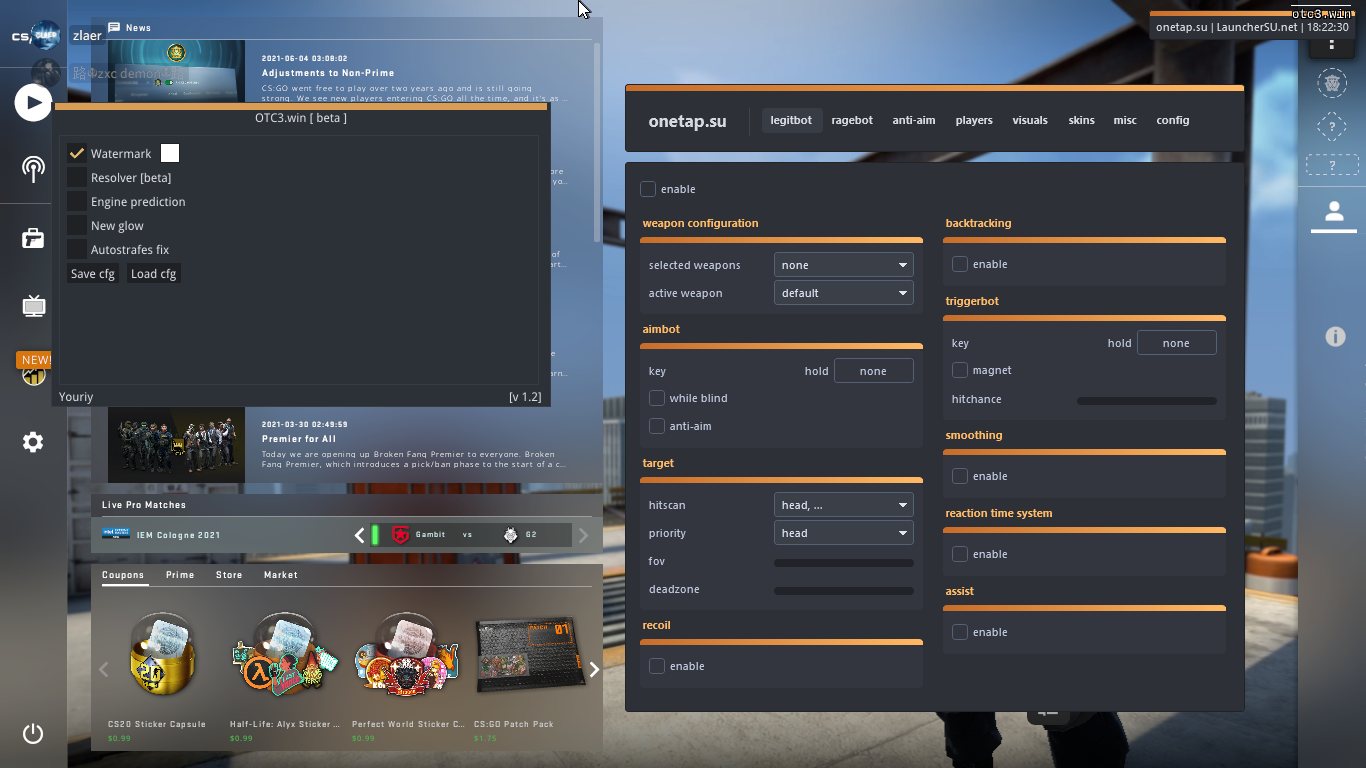This screenshot has width=1366, height=768.
Task: Click the info circle icon on right panel
Action: coord(1335,337)
